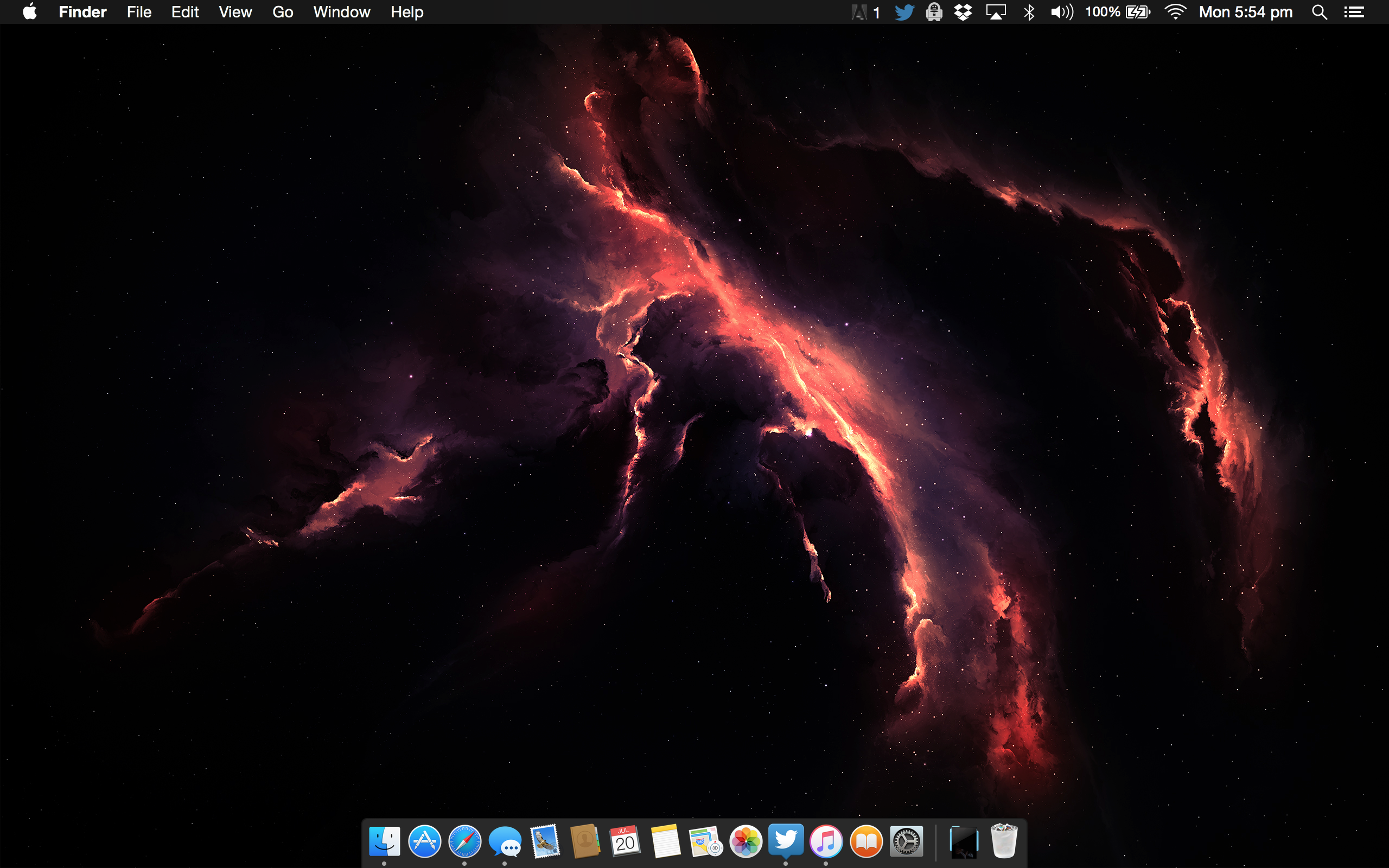The width and height of the screenshot is (1389, 868).
Task: Open Dropbox menu bar icon
Action: click(963, 12)
